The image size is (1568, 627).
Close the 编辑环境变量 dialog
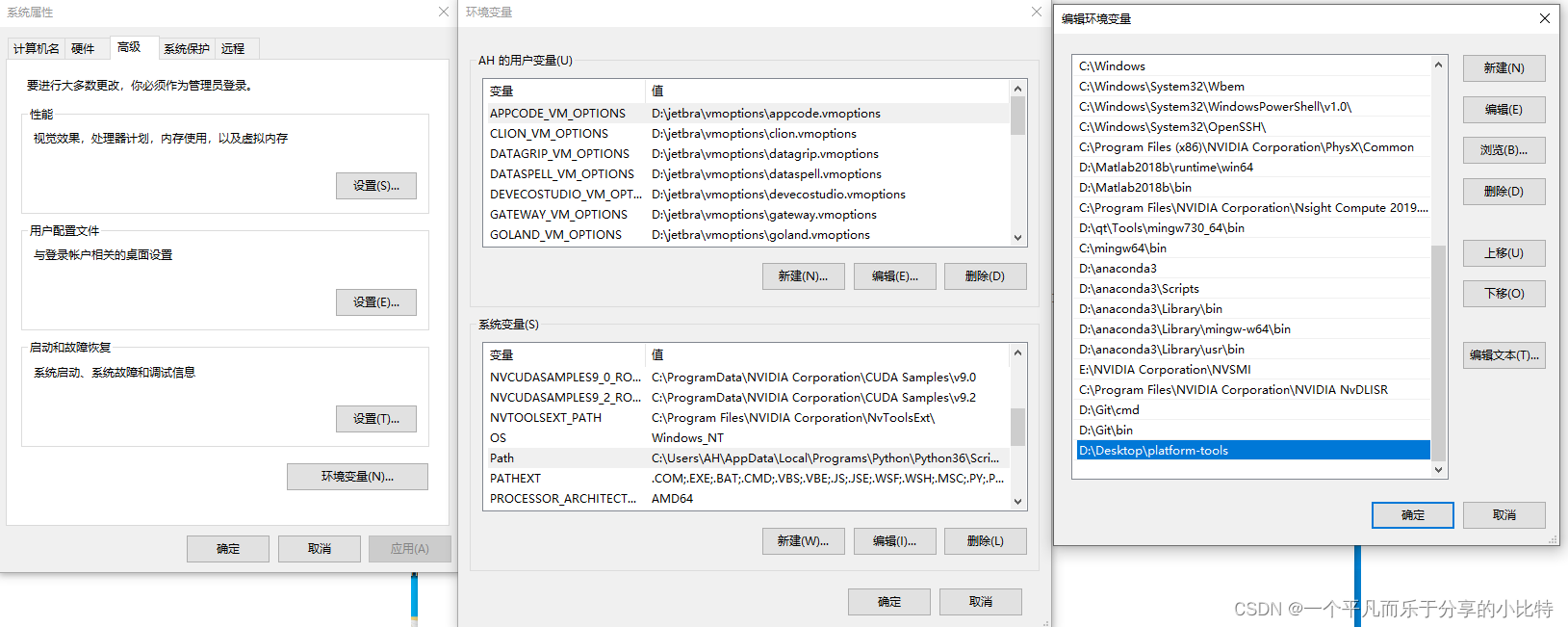pos(1545,18)
